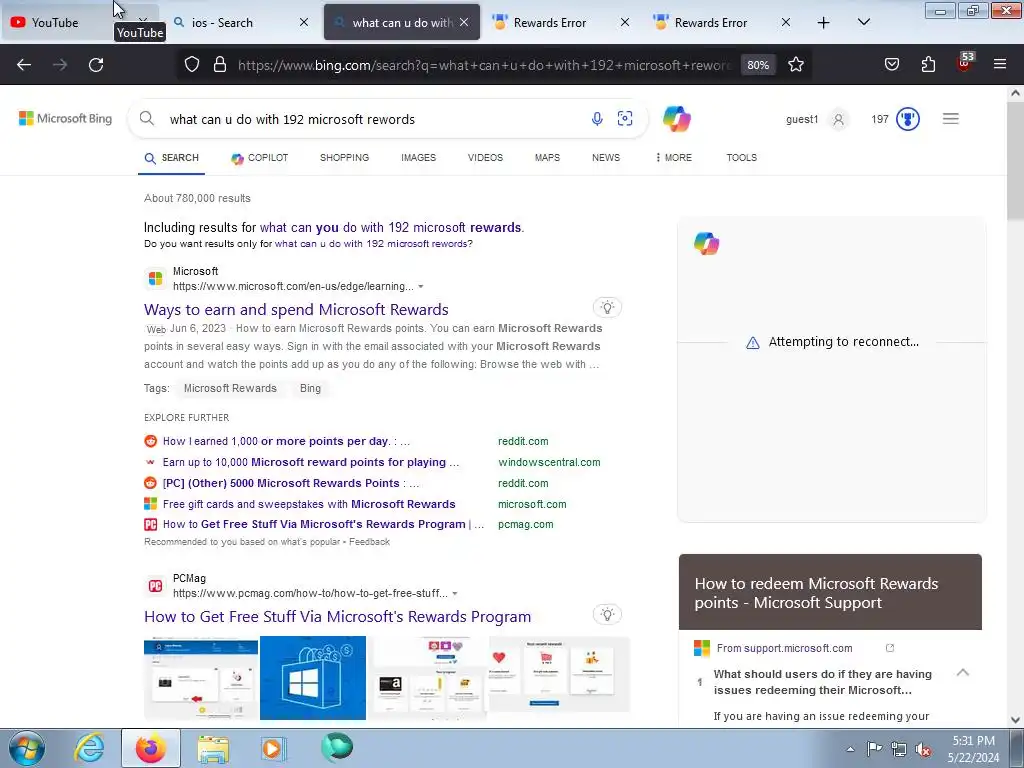
Task: Open the TOOLS search filters
Action: pos(741,157)
